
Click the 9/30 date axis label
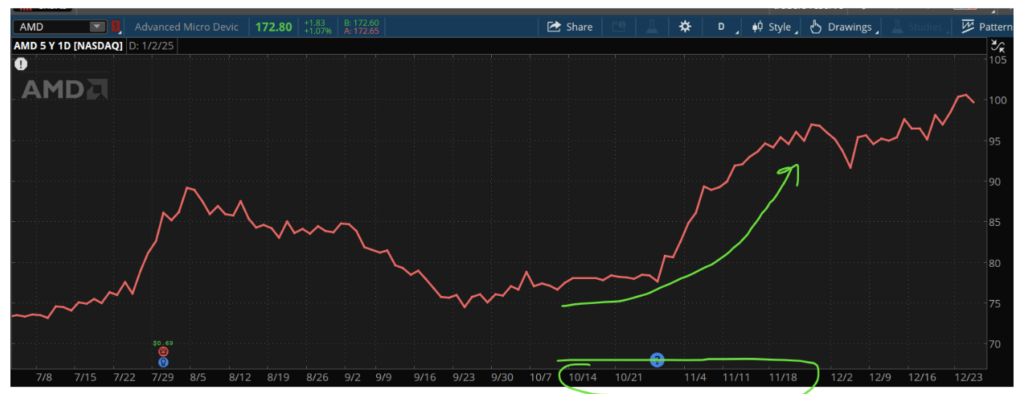pos(502,378)
